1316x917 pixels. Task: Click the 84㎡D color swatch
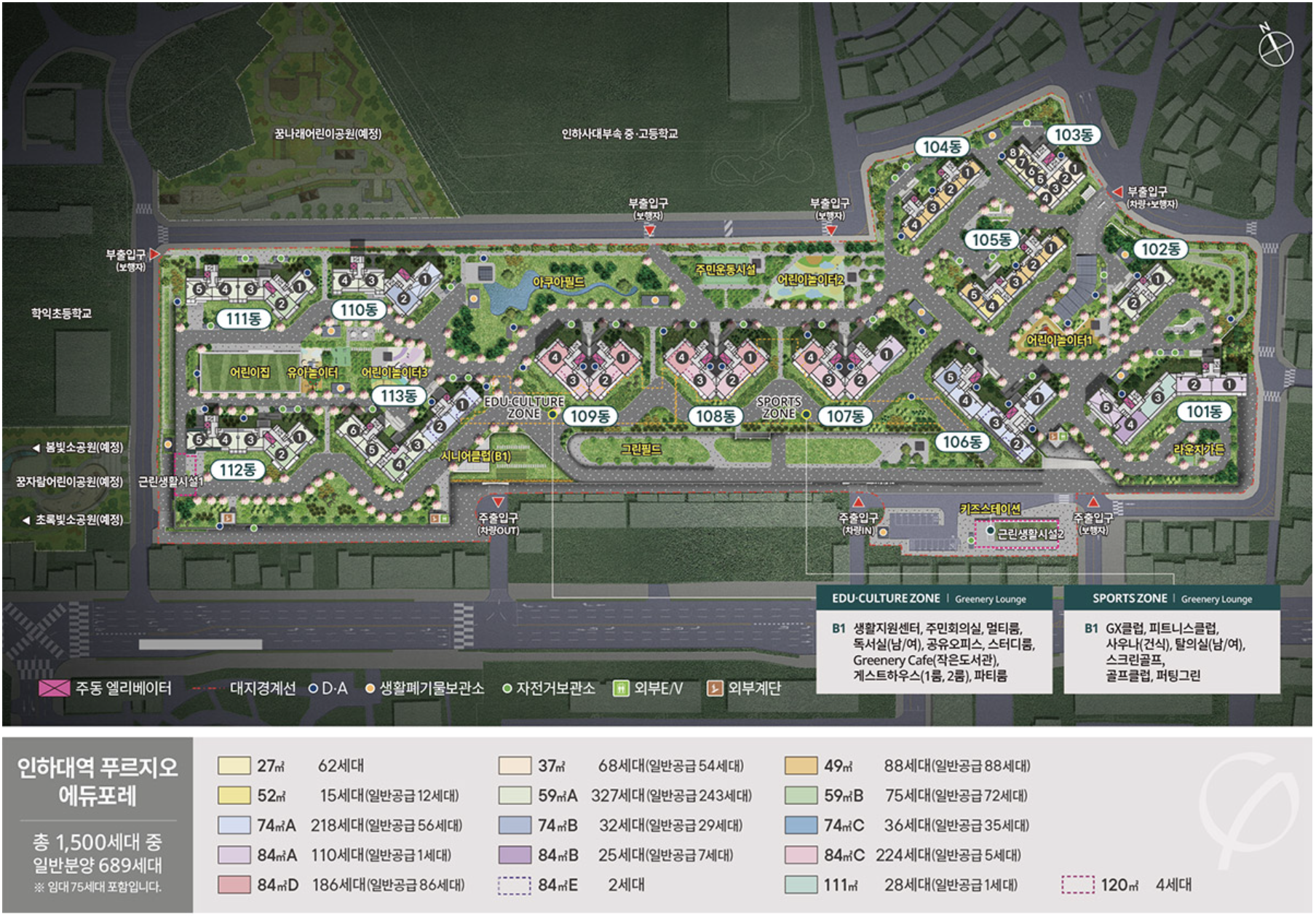point(234,885)
